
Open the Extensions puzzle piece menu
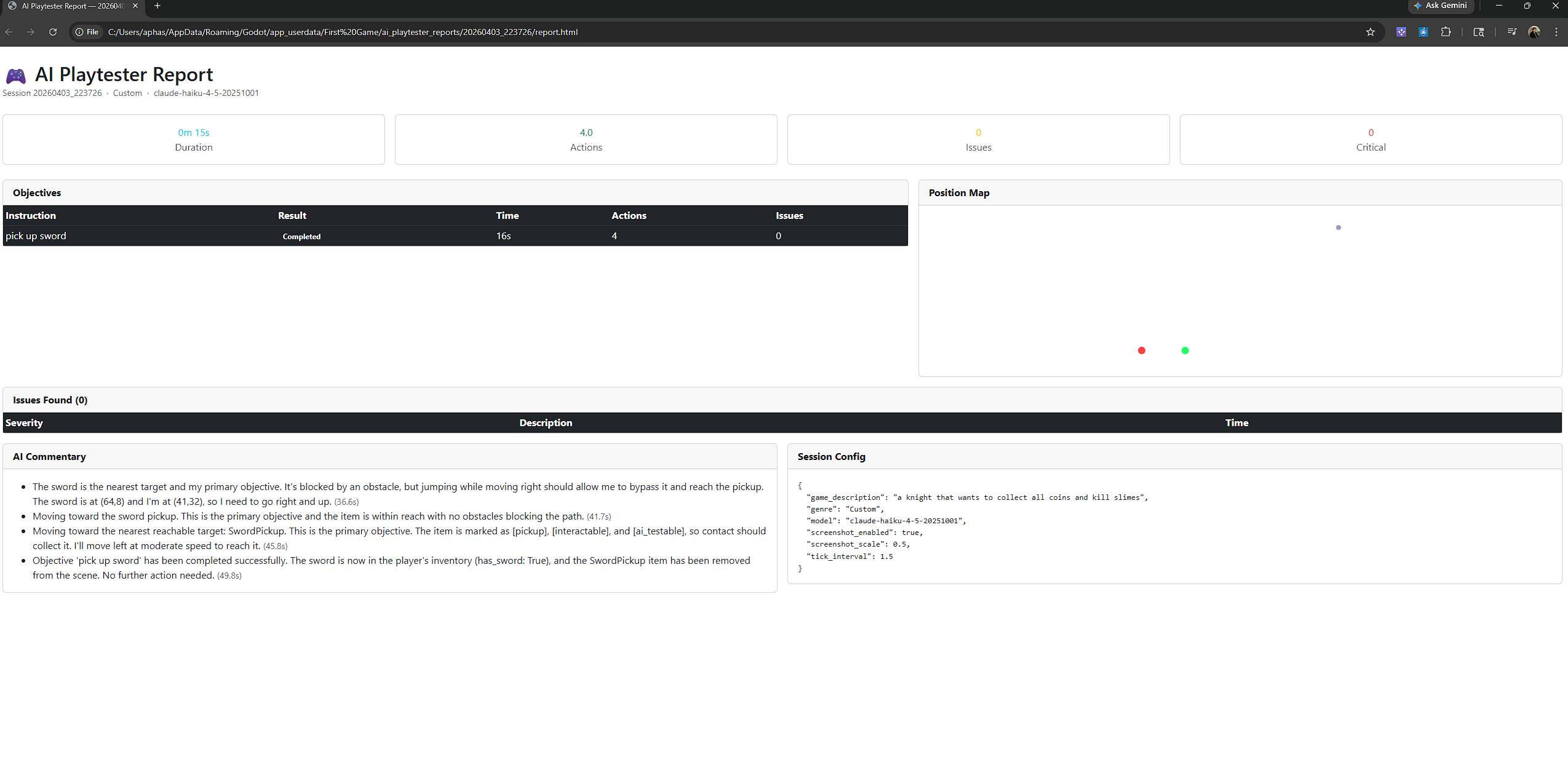pos(1446,32)
